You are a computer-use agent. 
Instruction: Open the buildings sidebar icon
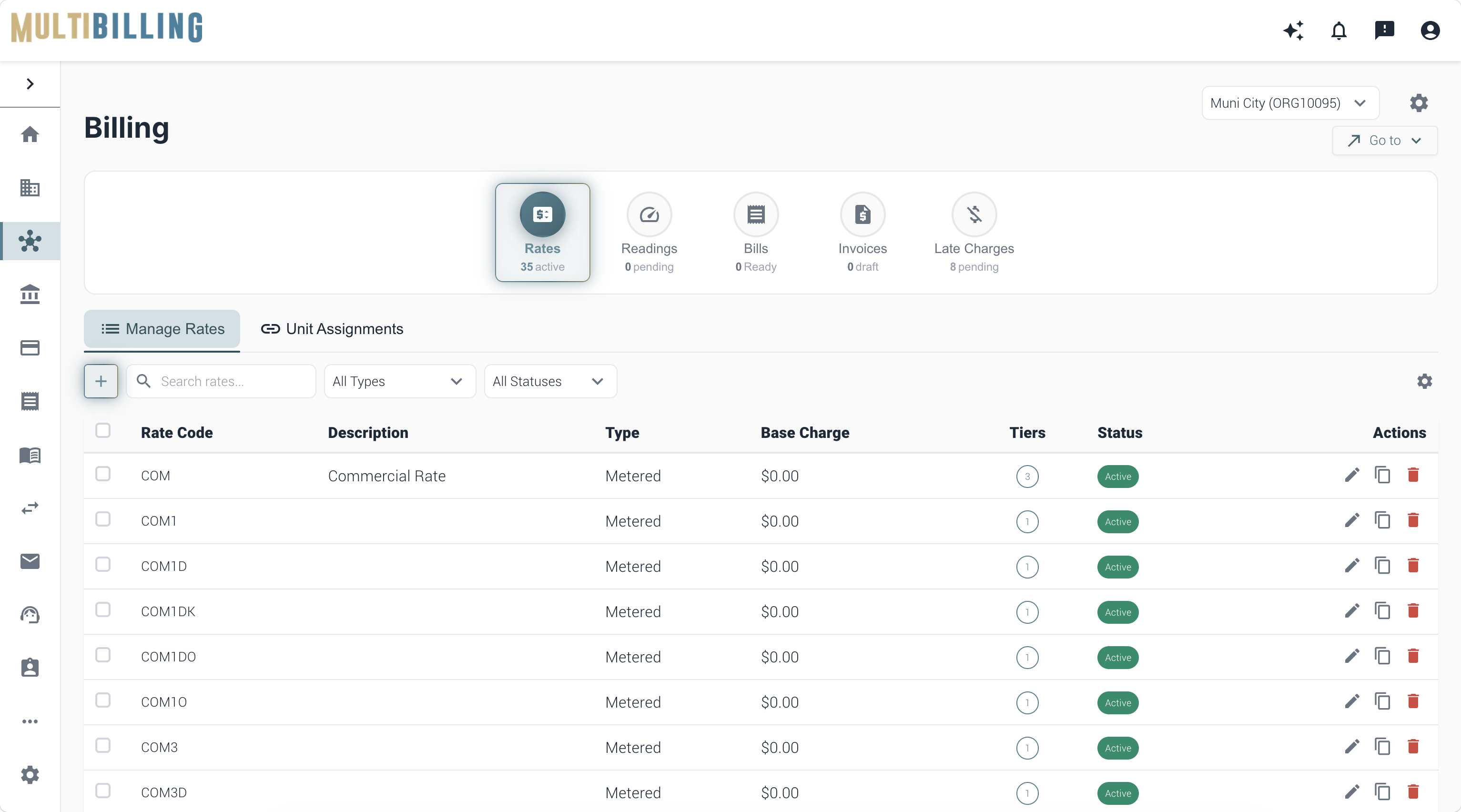coord(30,188)
